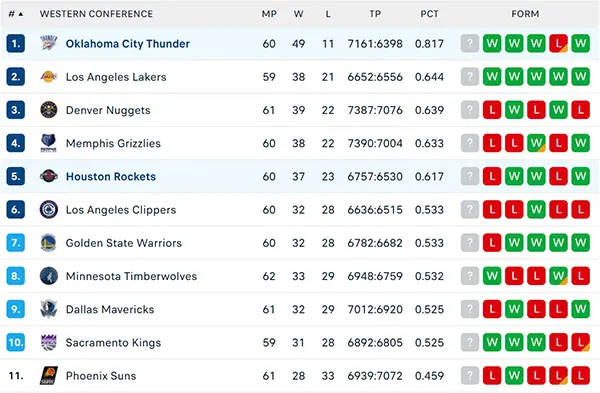Viewport: 600px width, 393px height.
Task: Click the Houston Rockets logo icon
Action: (x=49, y=176)
